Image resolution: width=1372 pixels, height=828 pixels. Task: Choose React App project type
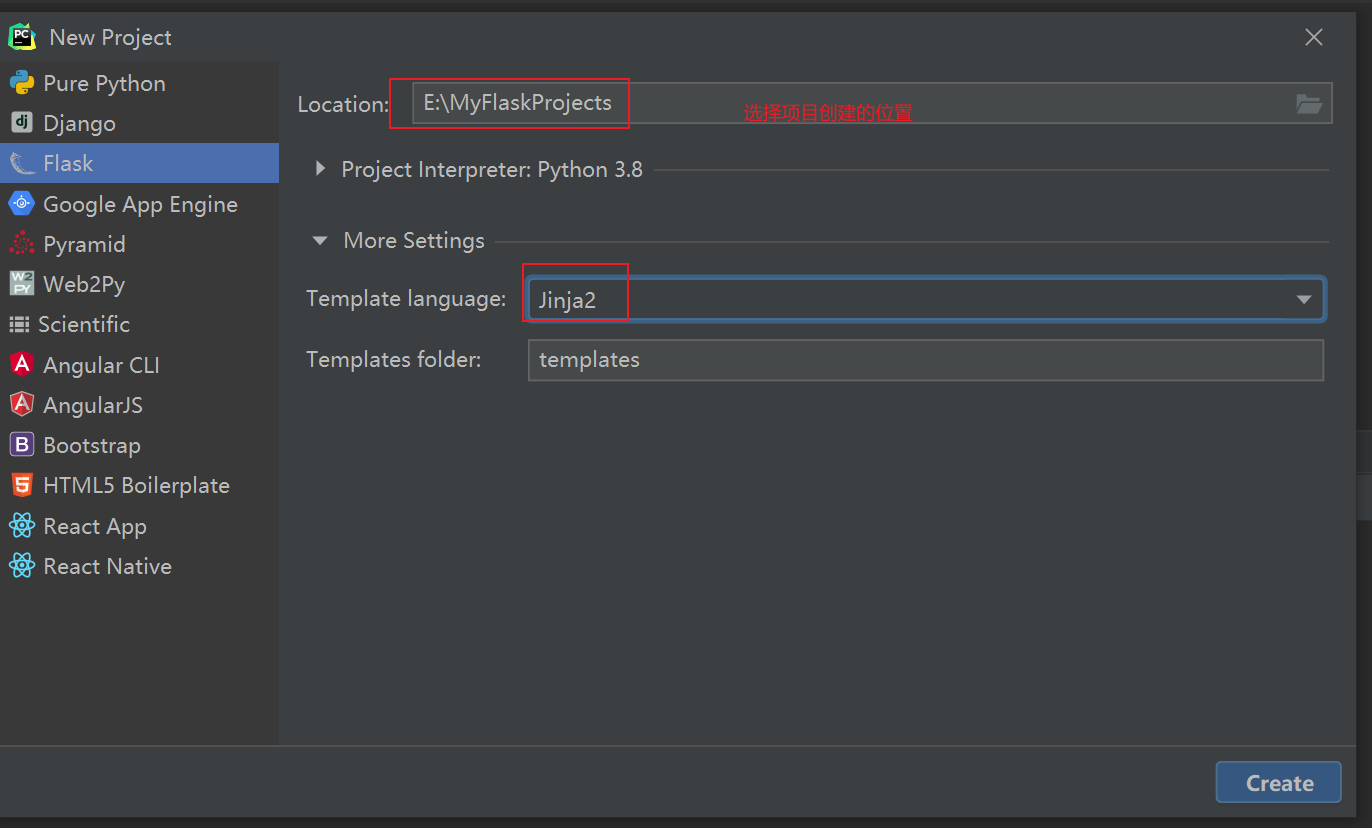click(140, 526)
